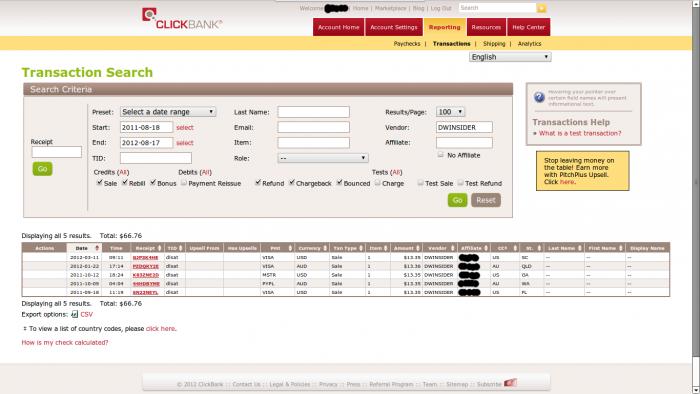This screenshot has height=394, width=700.
Task: Click select link next to Start date
Action: point(185,128)
